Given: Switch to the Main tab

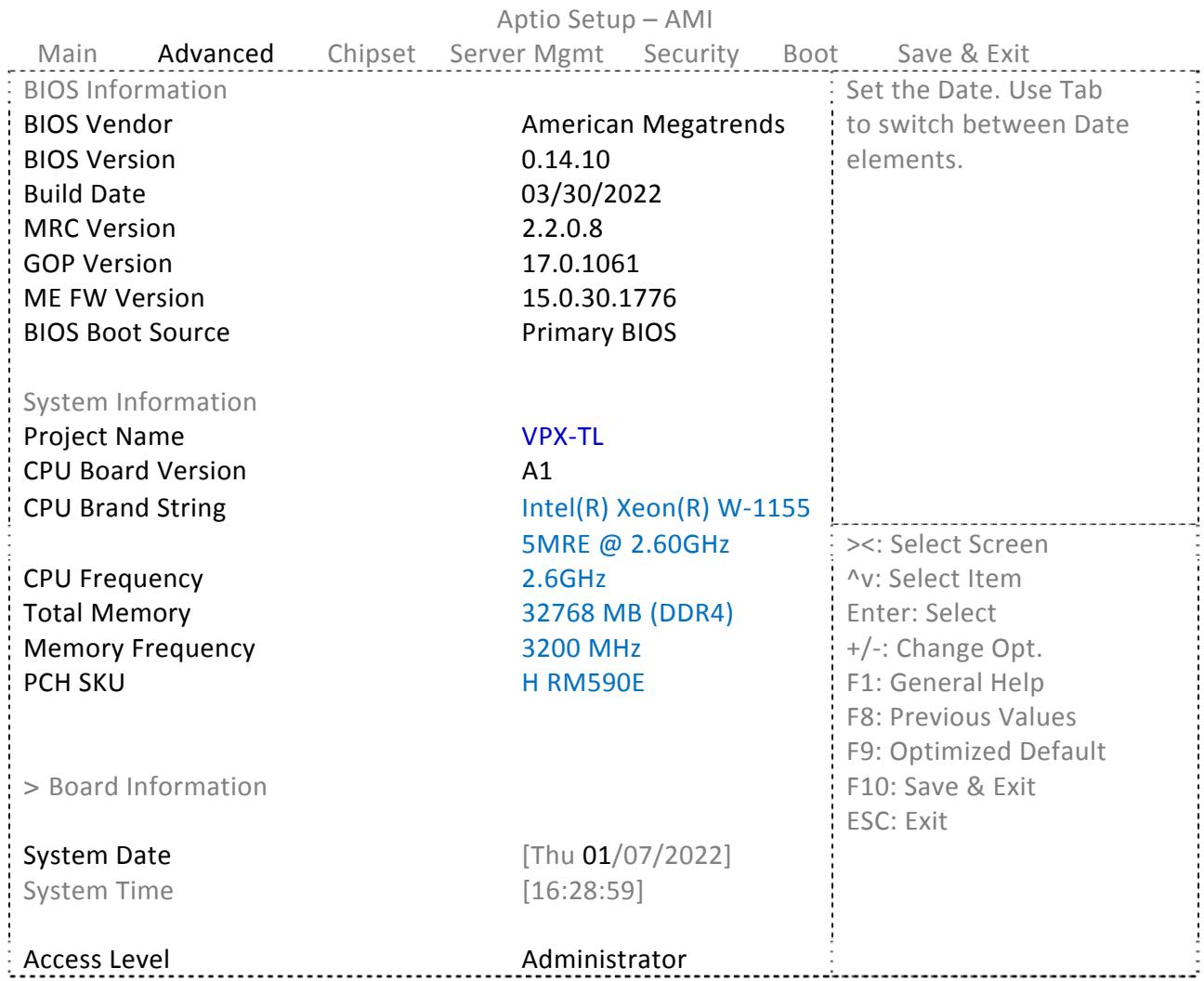Looking at the screenshot, I should tap(67, 54).
